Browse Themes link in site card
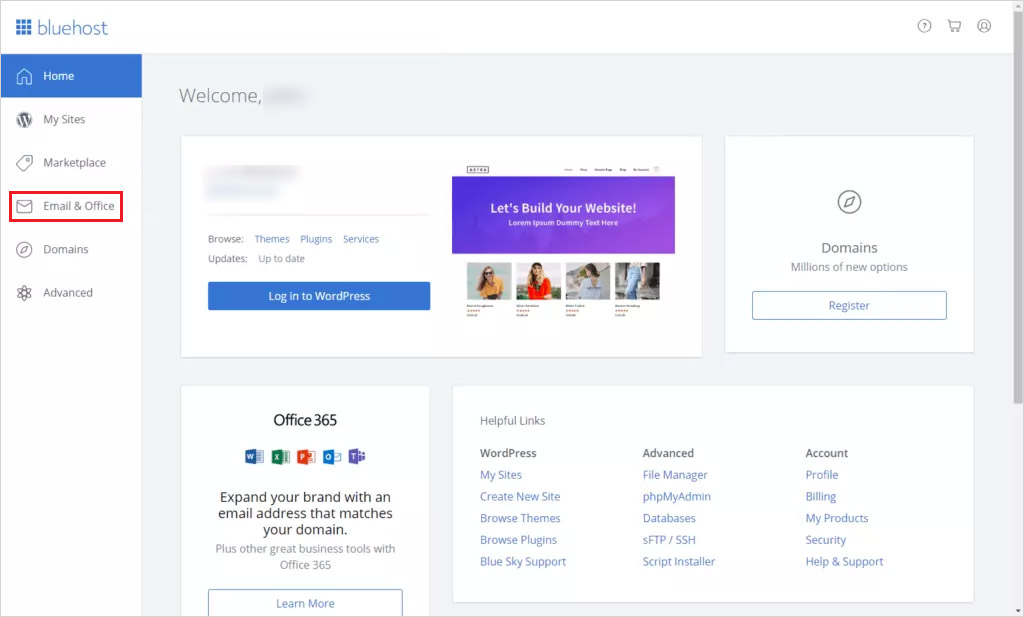This screenshot has width=1024, height=617. tap(271, 239)
